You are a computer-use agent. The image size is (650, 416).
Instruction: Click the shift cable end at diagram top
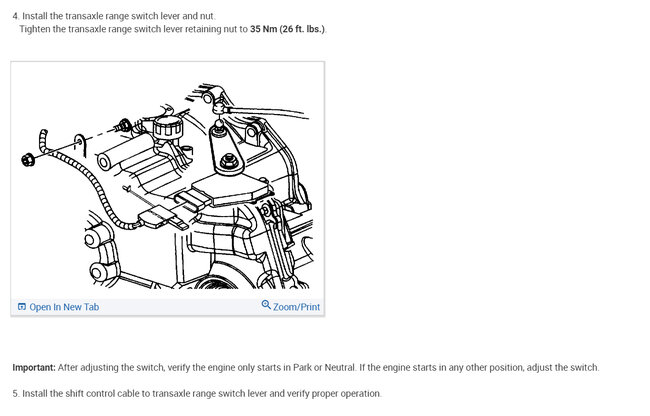(218, 109)
